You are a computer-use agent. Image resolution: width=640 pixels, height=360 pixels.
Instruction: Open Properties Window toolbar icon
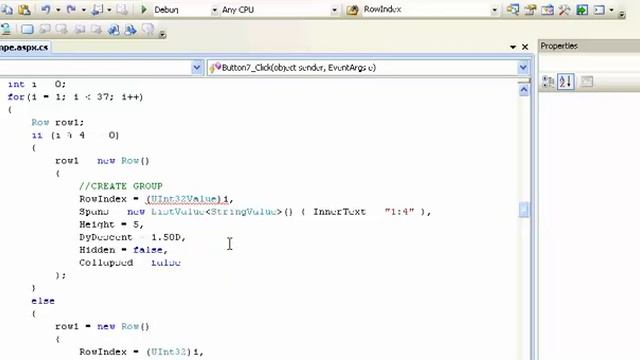[530, 9]
